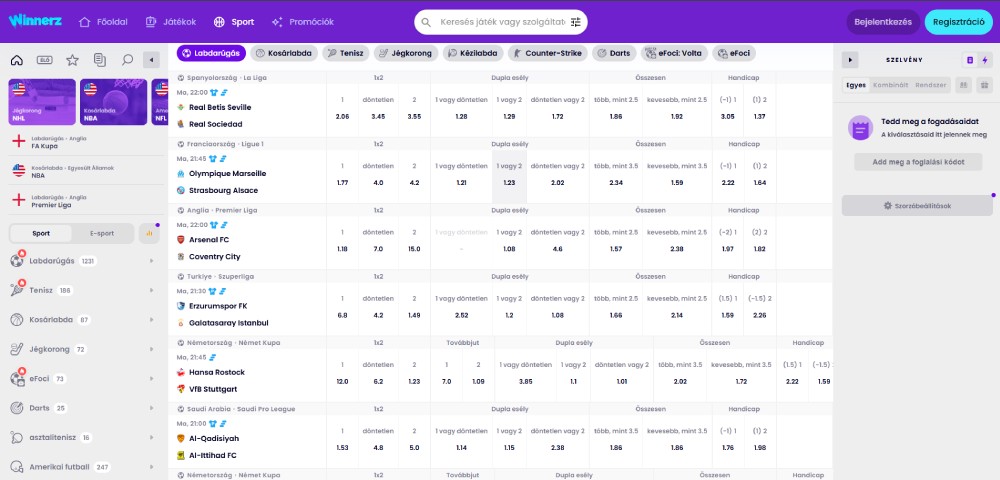The image size is (1000, 480).
Task: Pick odds 1.49 for Galatasaray win
Action: coord(414,310)
